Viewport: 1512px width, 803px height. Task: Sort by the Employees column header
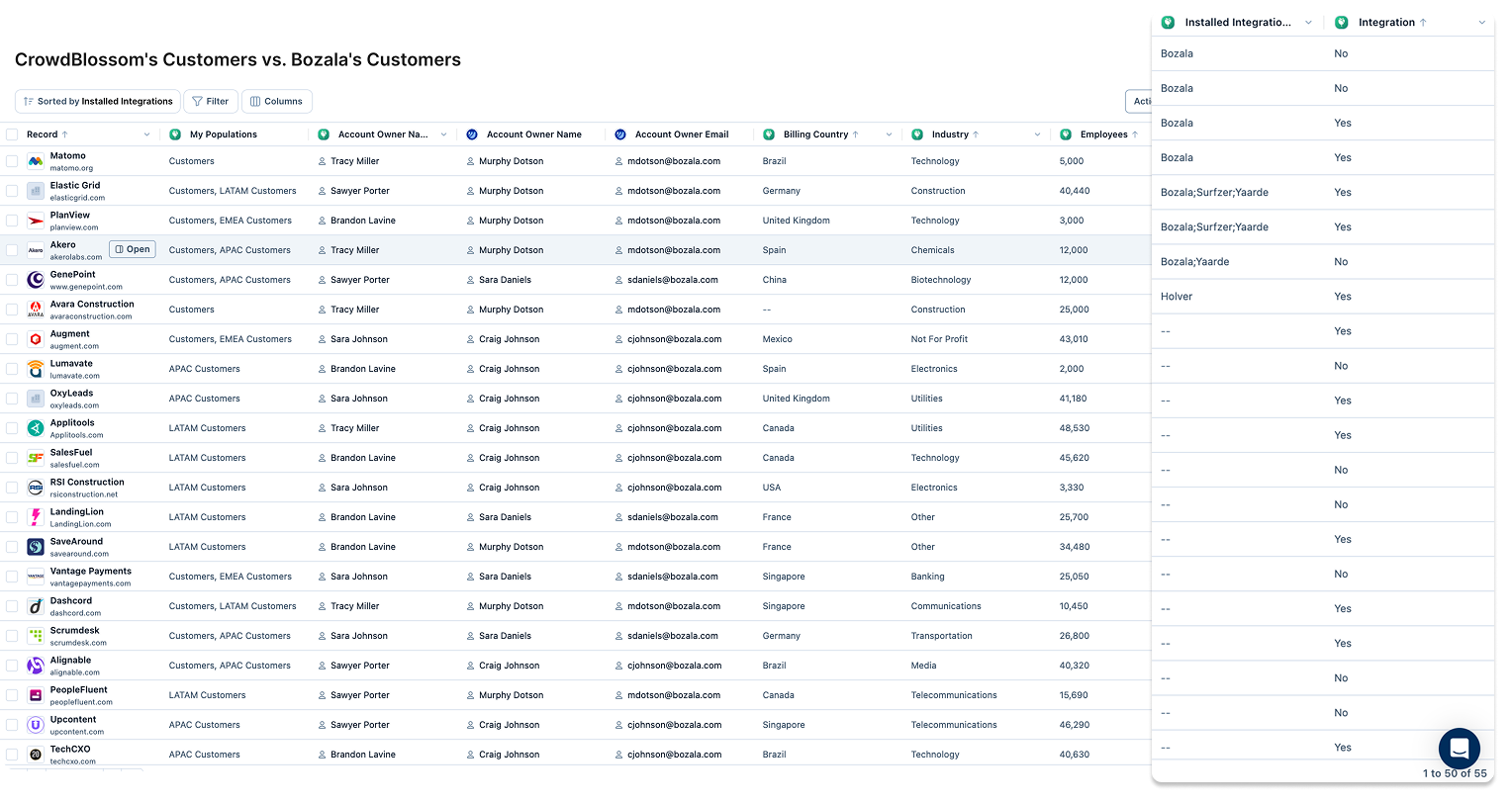point(1103,134)
